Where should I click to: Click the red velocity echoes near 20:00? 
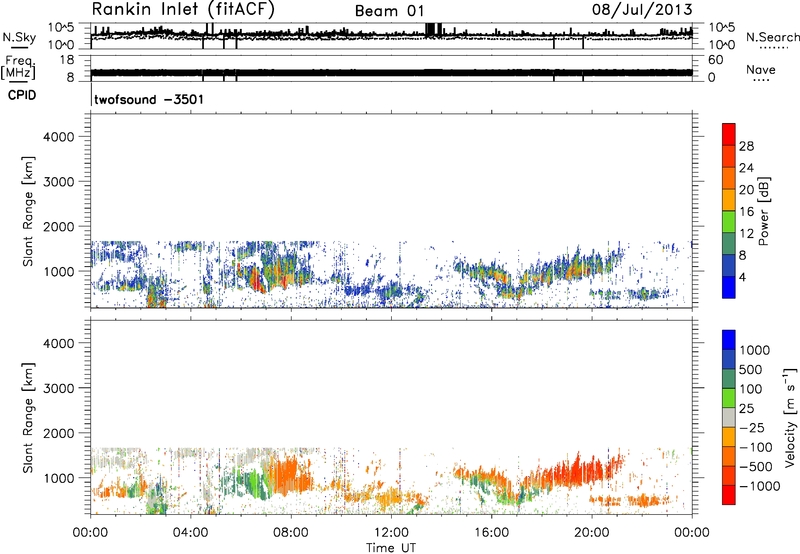click(582, 469)
